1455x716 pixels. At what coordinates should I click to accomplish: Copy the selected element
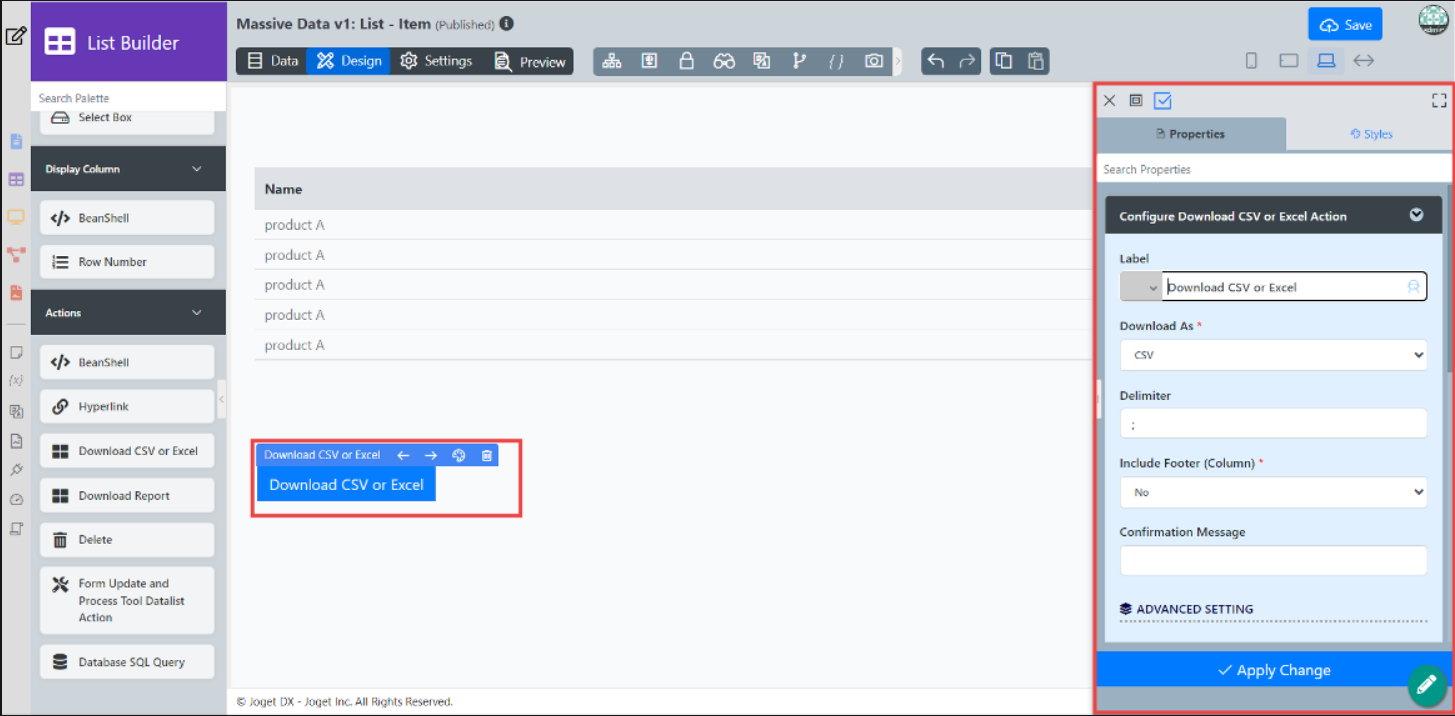coord(1004,61)
